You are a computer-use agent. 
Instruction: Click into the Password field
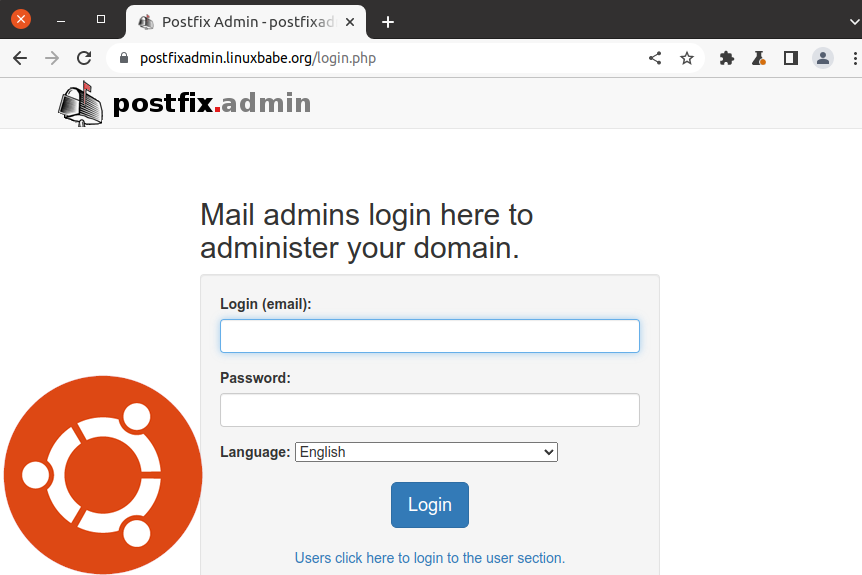(x=430, y=410)
